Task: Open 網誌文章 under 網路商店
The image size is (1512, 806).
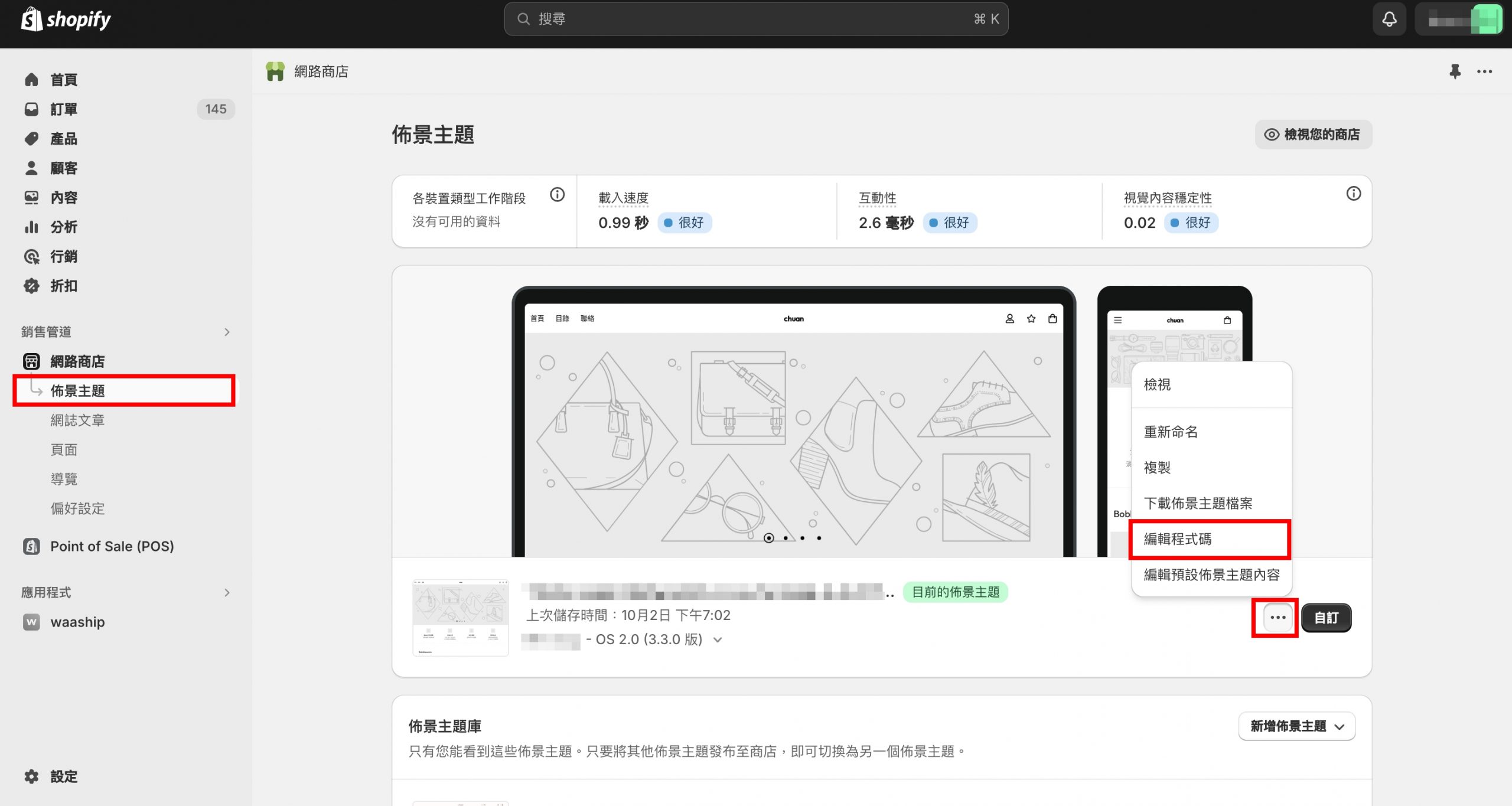Action: click(x=77, y=420)
